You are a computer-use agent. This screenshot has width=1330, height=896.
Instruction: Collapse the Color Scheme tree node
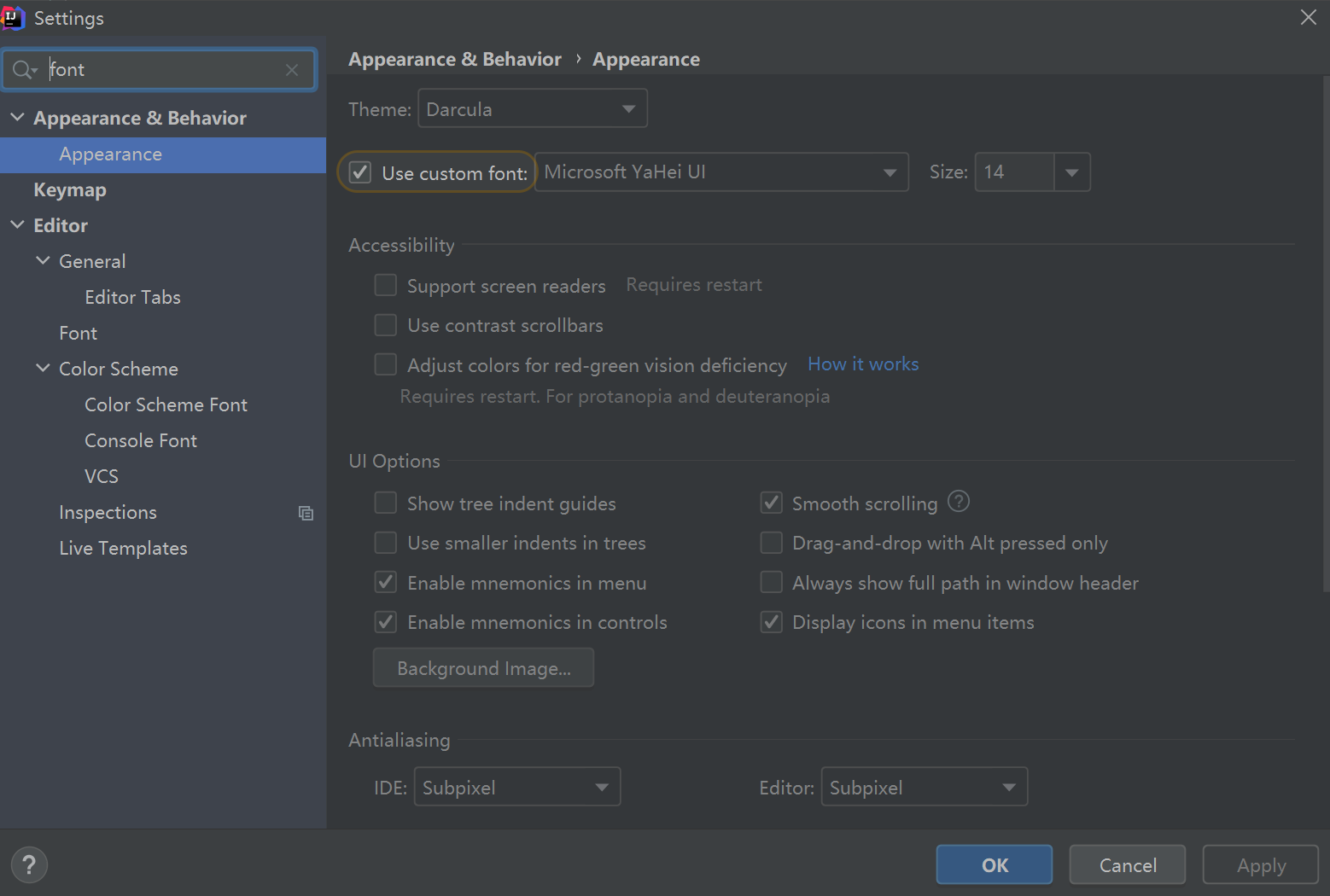coord(43,368)
